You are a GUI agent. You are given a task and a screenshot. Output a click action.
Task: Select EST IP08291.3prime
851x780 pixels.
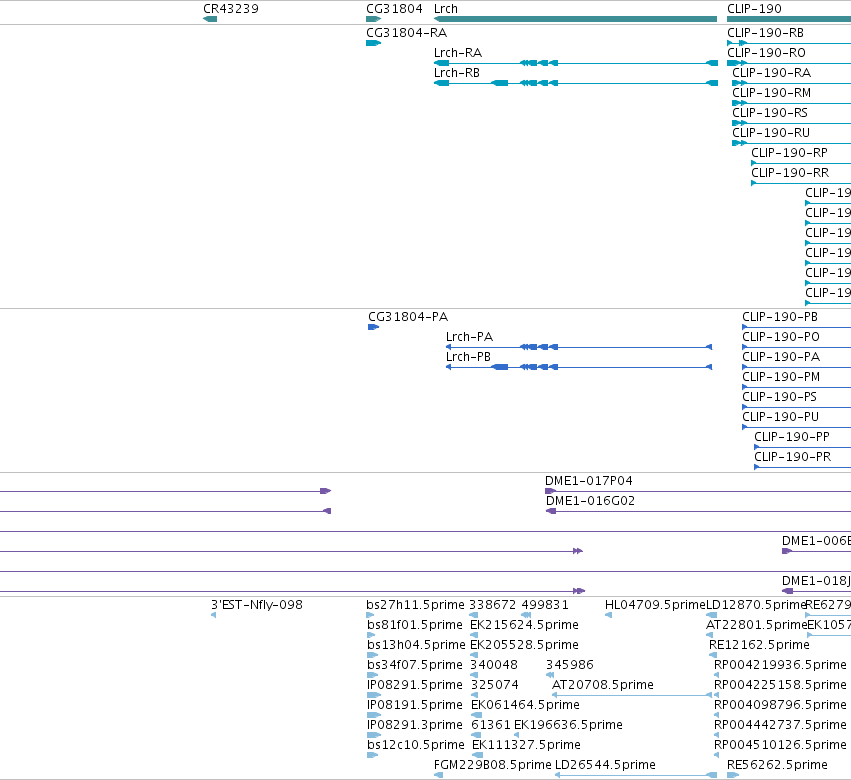coord(415,726)
